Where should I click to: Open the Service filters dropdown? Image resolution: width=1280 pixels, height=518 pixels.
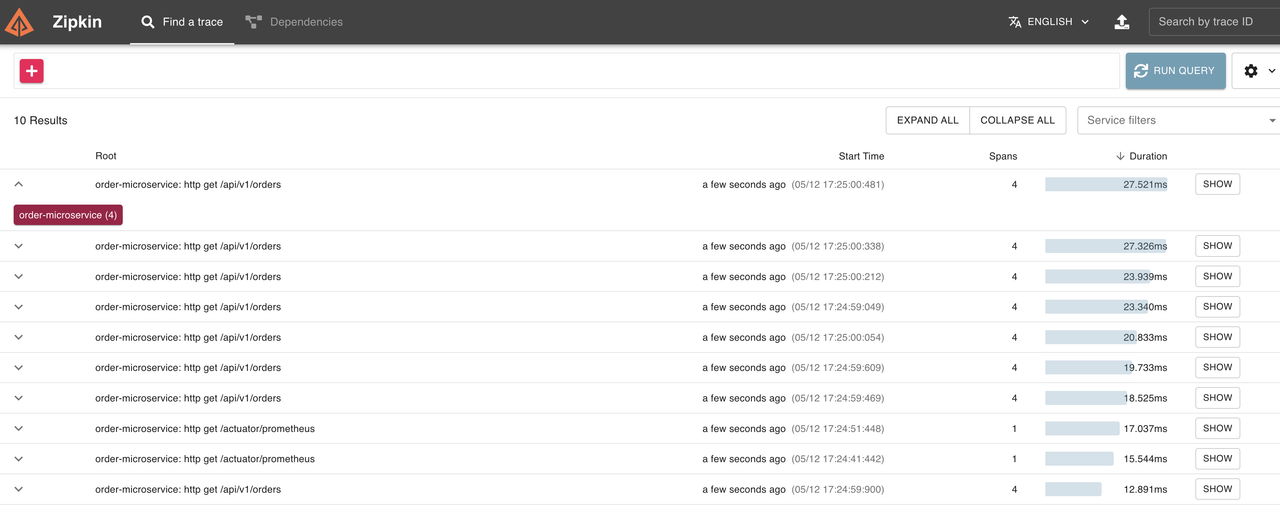point(1178,120)
